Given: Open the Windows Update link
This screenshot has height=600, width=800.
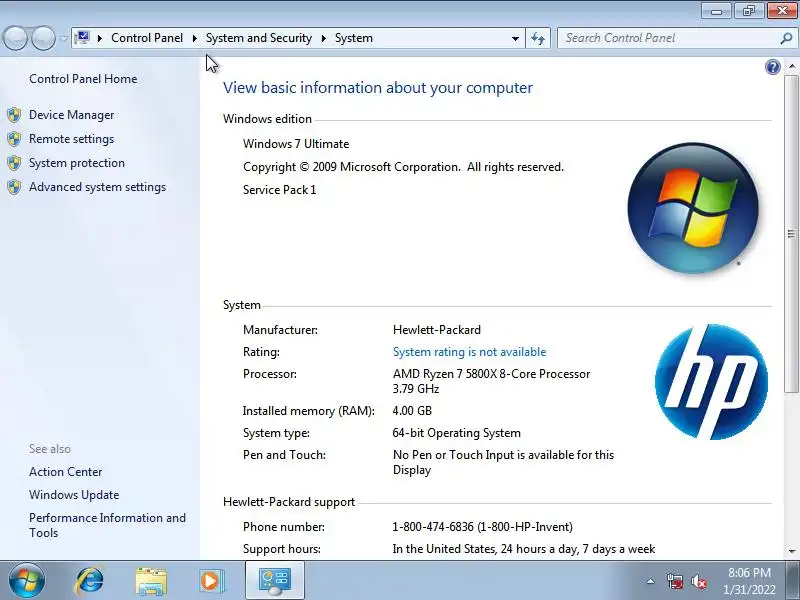Looking at the screenshot, I should (x=74, y=495).
